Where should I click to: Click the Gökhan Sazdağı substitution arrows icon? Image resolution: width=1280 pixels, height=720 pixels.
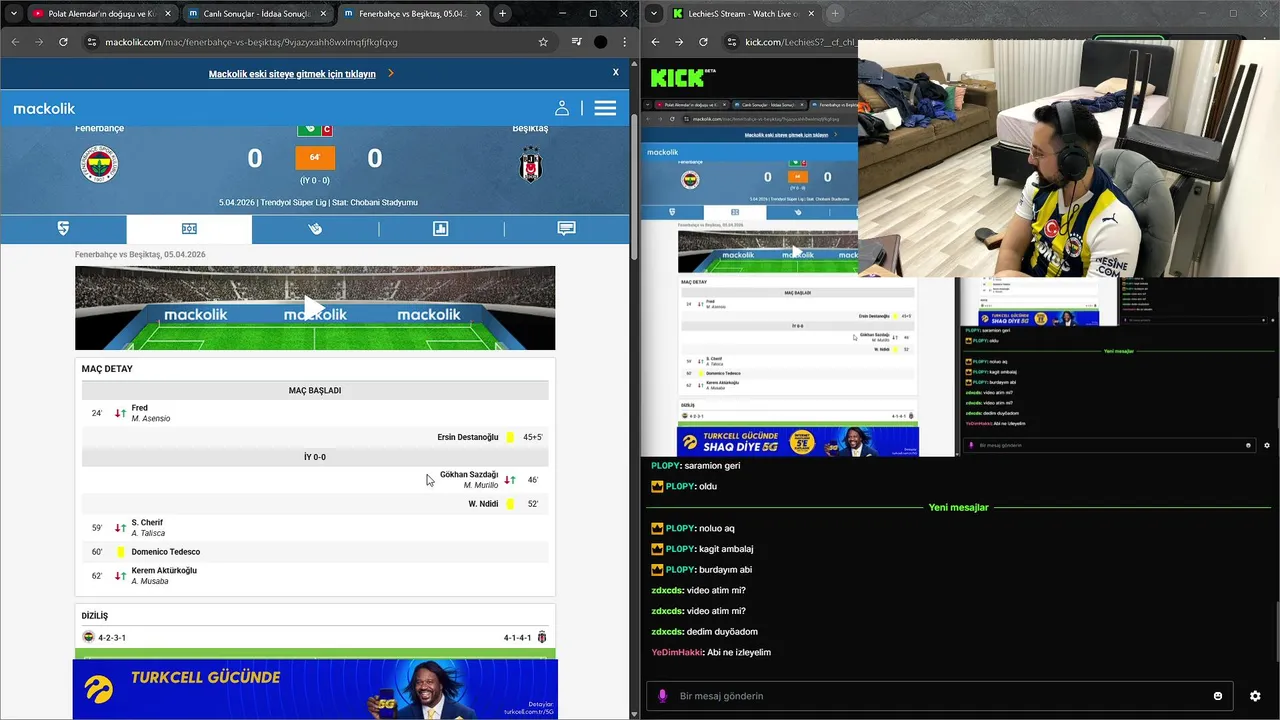(x=510, y=480)
